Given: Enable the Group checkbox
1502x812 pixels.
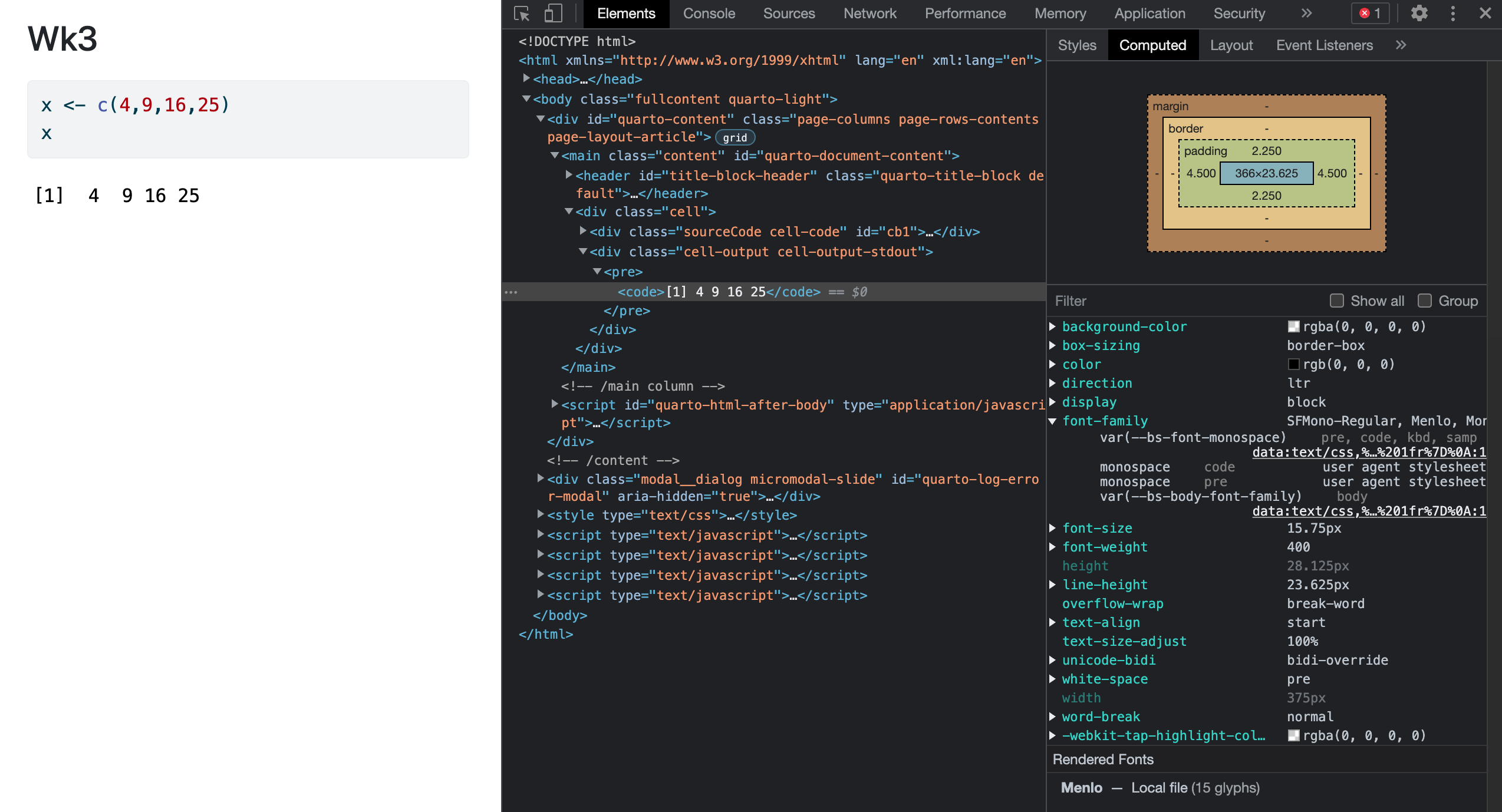Looking at the screenshot, I should pos(1425,301).
